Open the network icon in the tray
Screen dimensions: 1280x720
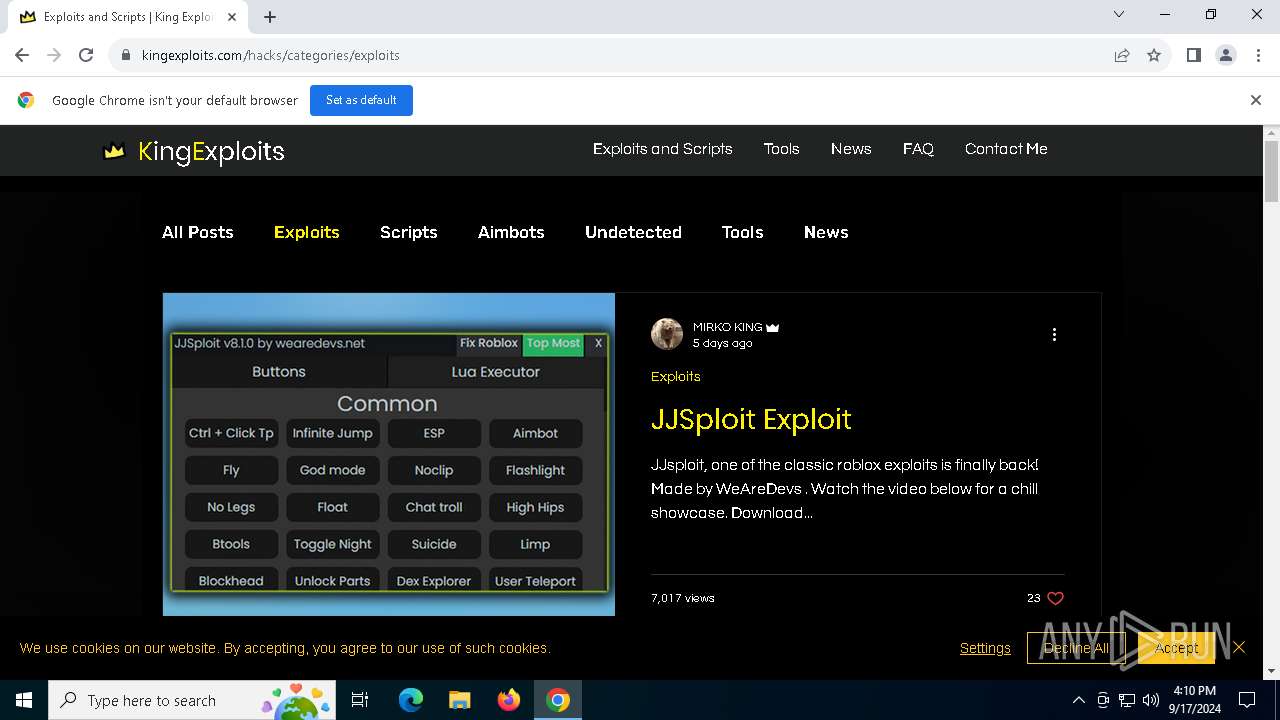[1127, 700]
